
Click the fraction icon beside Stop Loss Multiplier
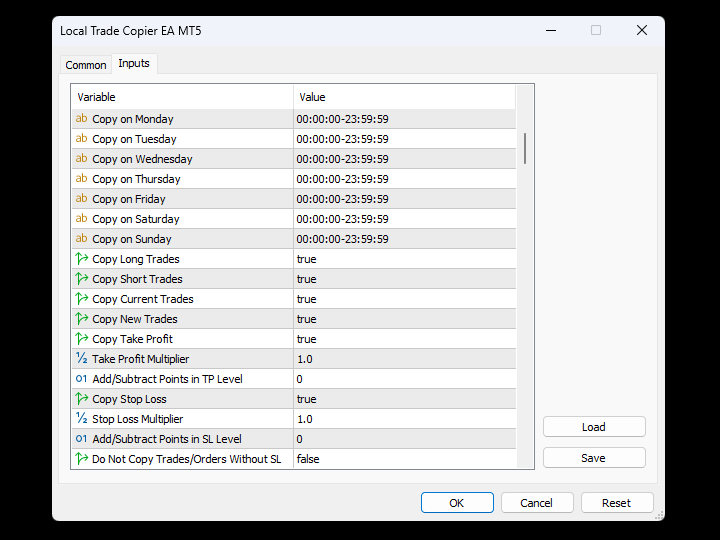tap(82, 419)
